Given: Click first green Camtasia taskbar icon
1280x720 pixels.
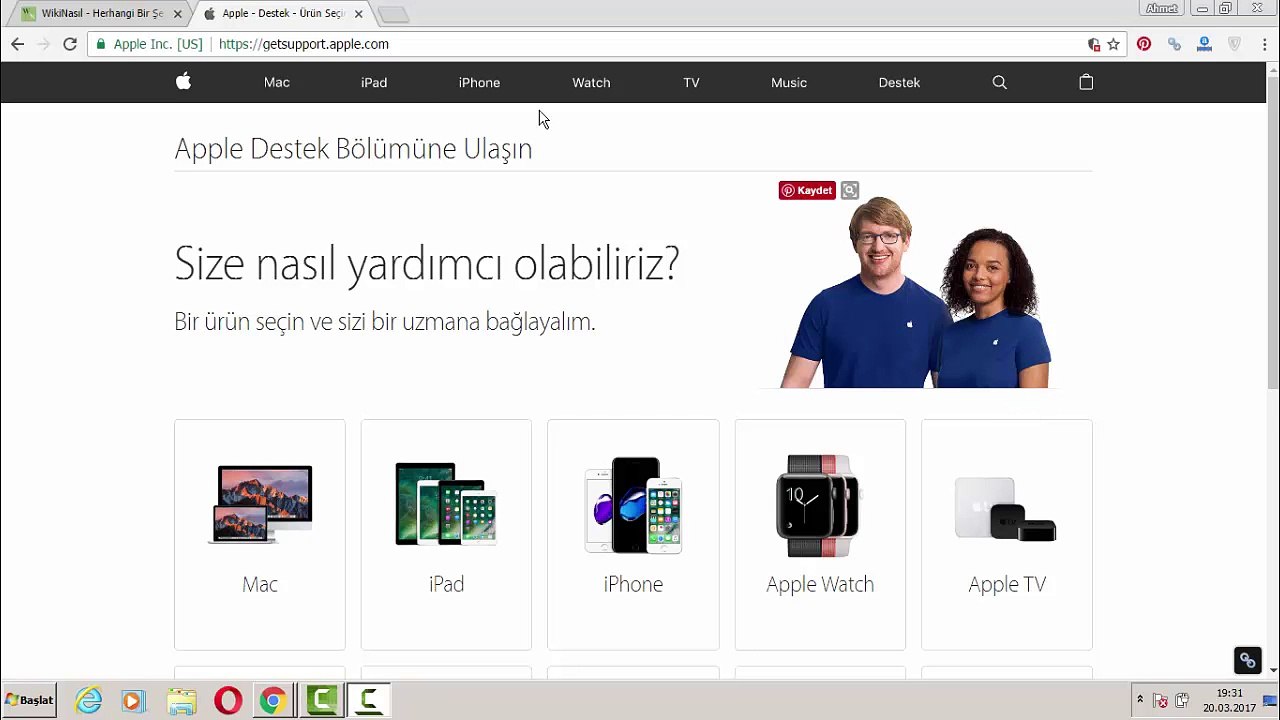Looking at the screenshot, I should tap(322, 700).
